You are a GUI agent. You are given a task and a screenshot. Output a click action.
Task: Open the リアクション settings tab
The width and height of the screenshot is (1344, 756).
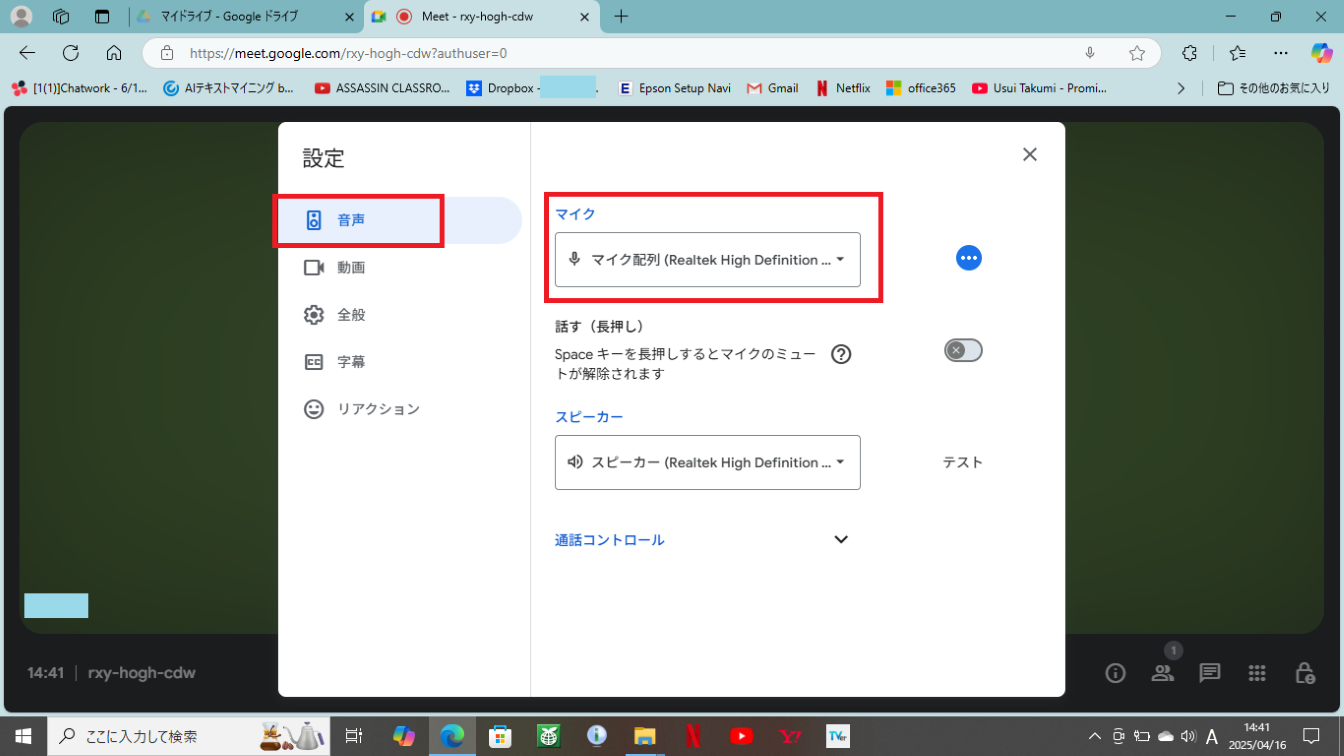(x=377, y=409)
